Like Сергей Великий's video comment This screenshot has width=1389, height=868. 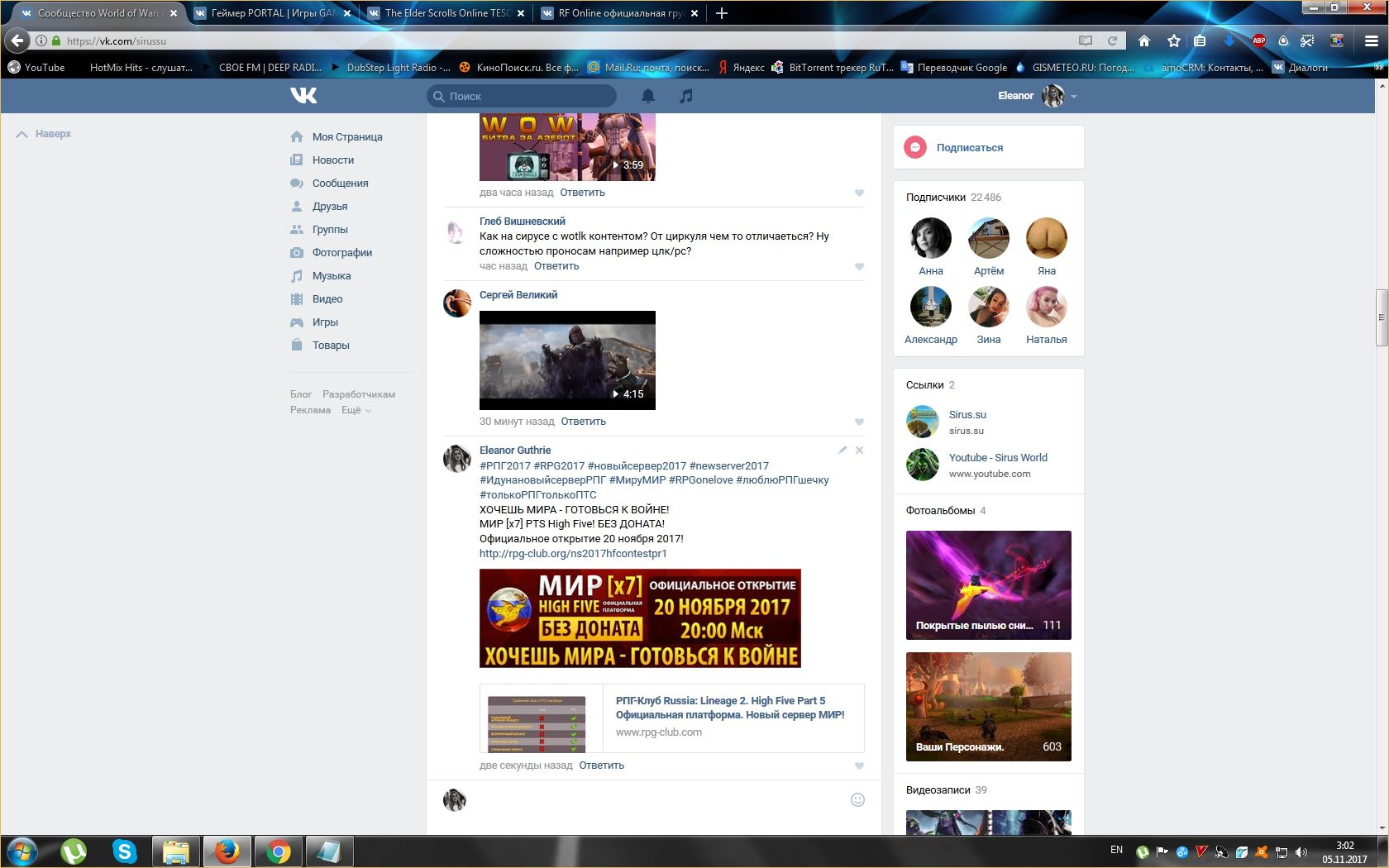click(859, 422)
